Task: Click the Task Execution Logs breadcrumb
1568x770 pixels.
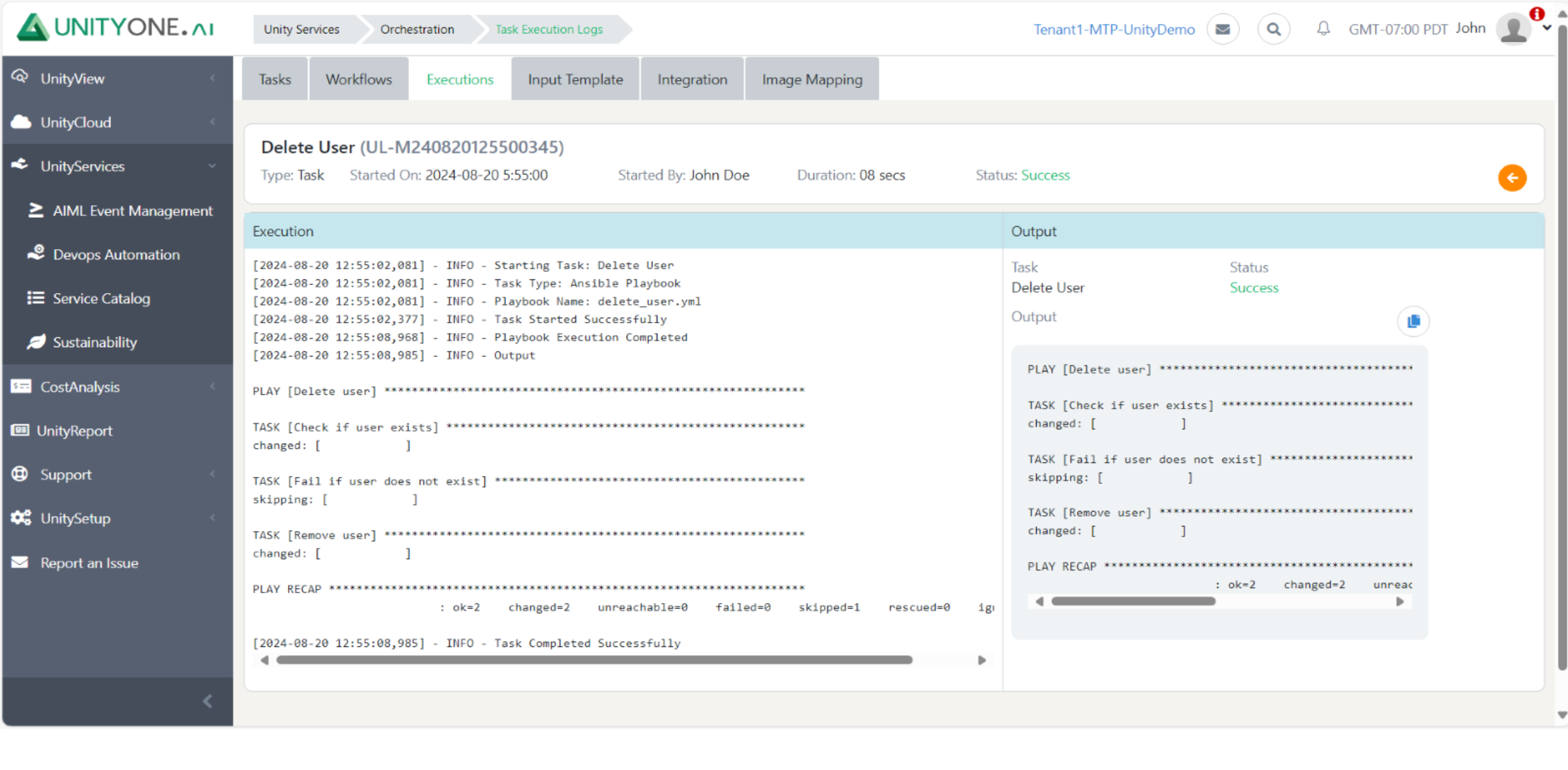Action: [x=549, y=29]
